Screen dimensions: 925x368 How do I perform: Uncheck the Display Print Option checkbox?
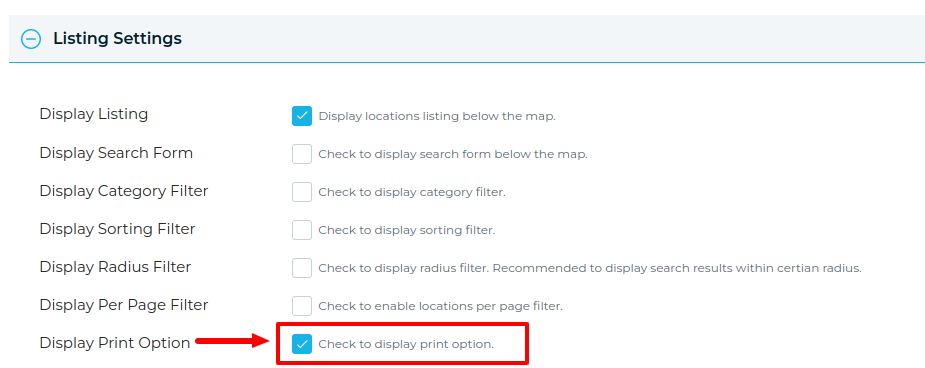coord(301,344)
